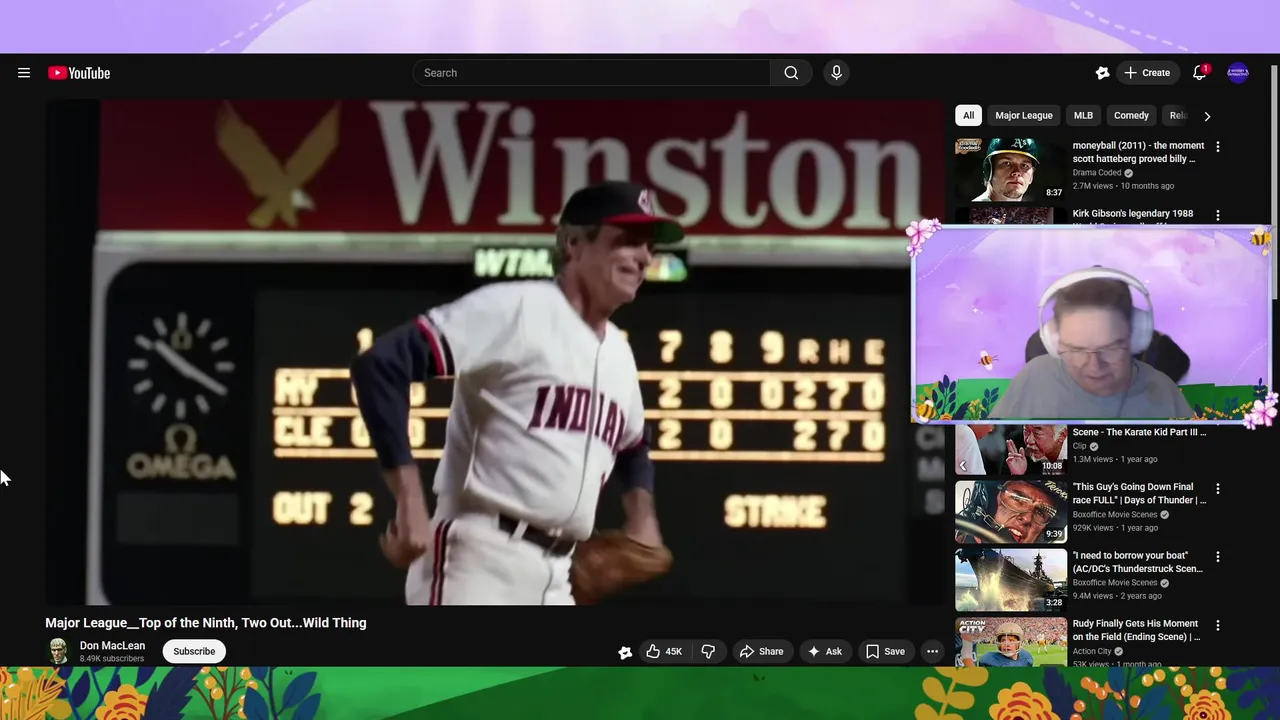Screen dimensions: 1280x720
Task: Select the Comedy filter chip
Action: coord(1131,115)
